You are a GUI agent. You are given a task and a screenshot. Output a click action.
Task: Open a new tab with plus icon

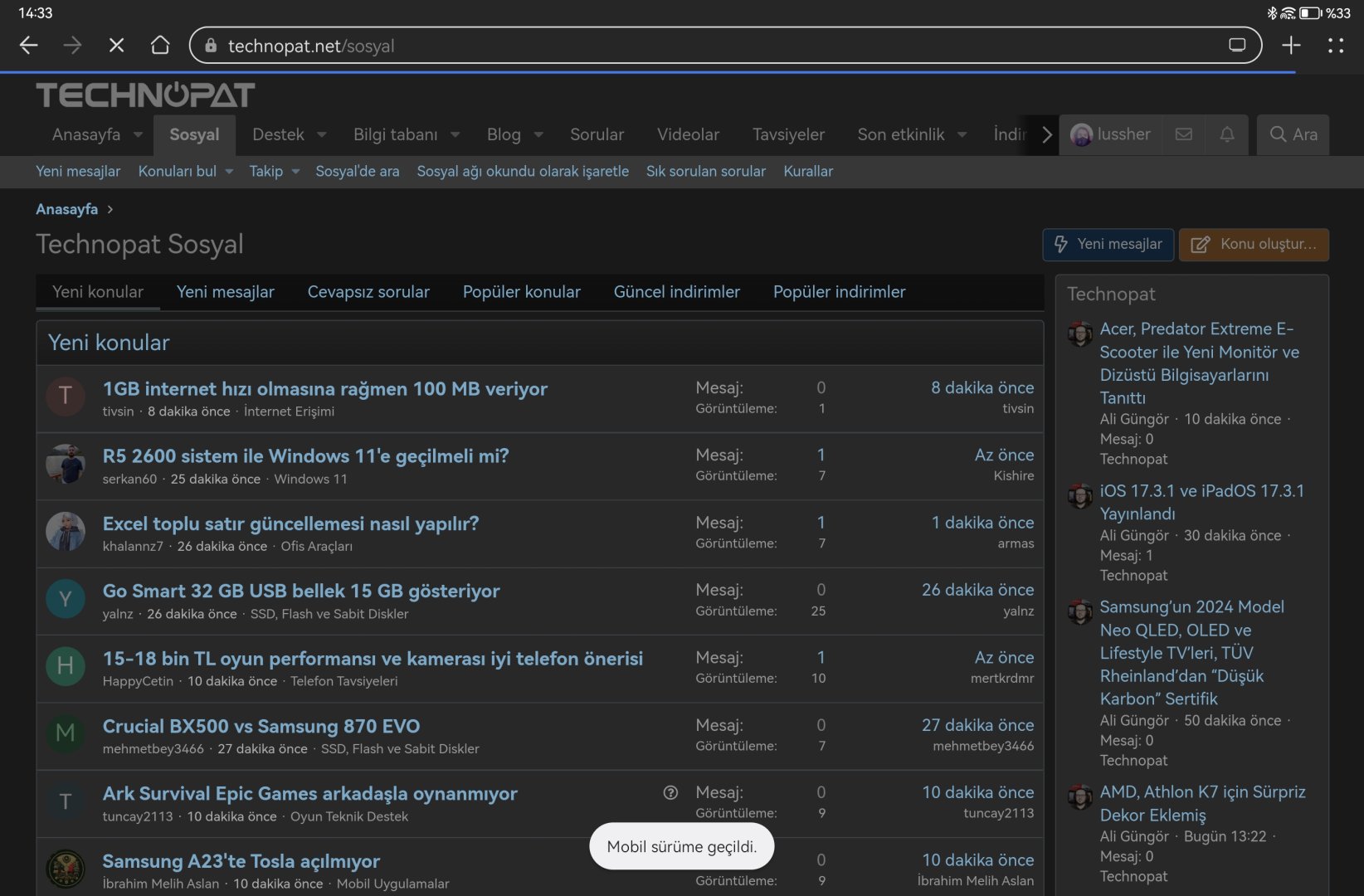pos(1291,46)
